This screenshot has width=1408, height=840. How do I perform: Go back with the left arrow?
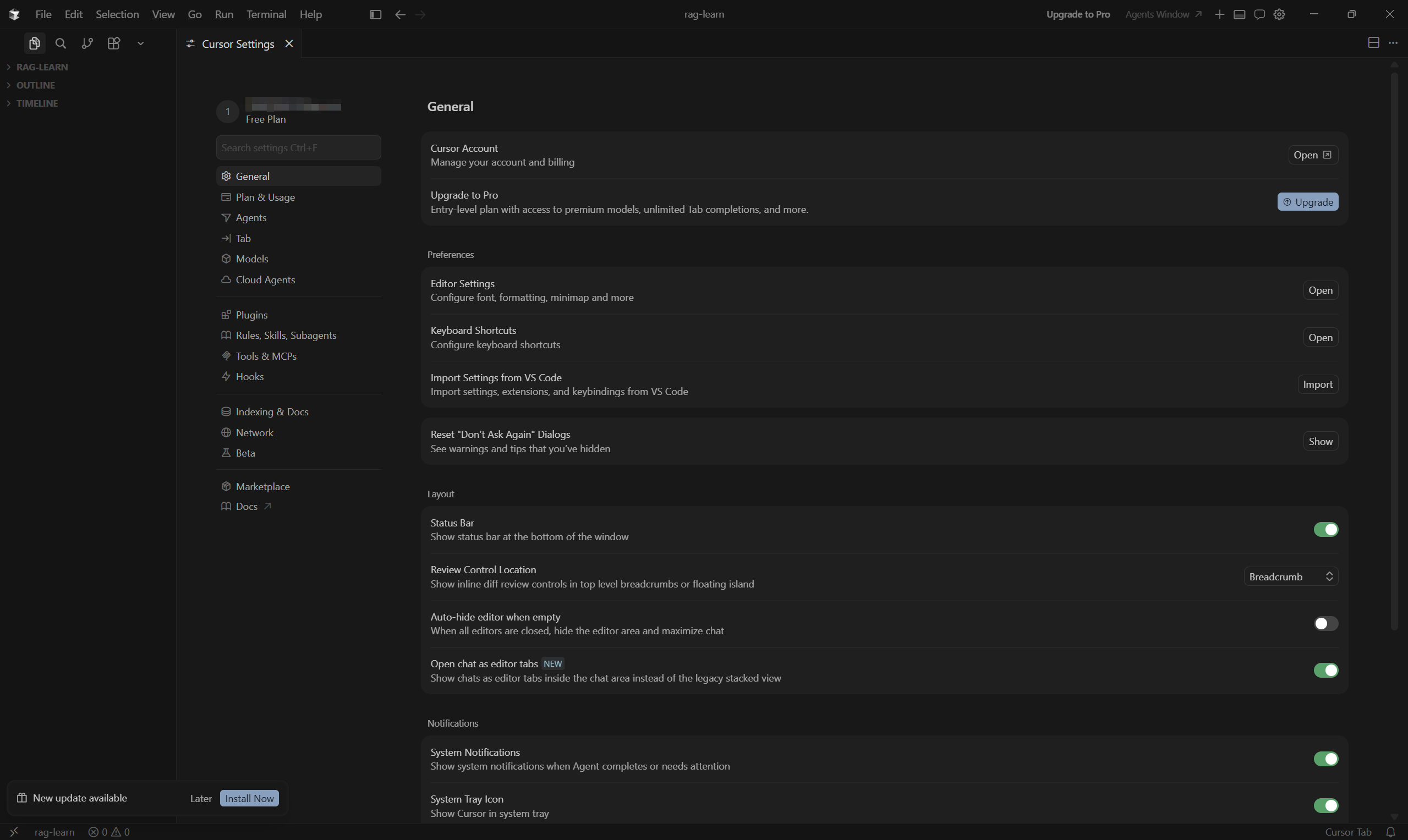[400, 15]
